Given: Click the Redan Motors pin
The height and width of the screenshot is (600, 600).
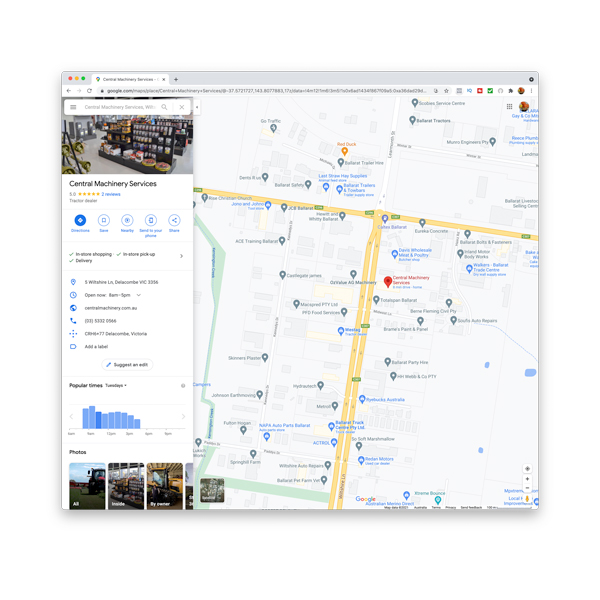Looking at the screenshot, I should (x=361, y=460).
